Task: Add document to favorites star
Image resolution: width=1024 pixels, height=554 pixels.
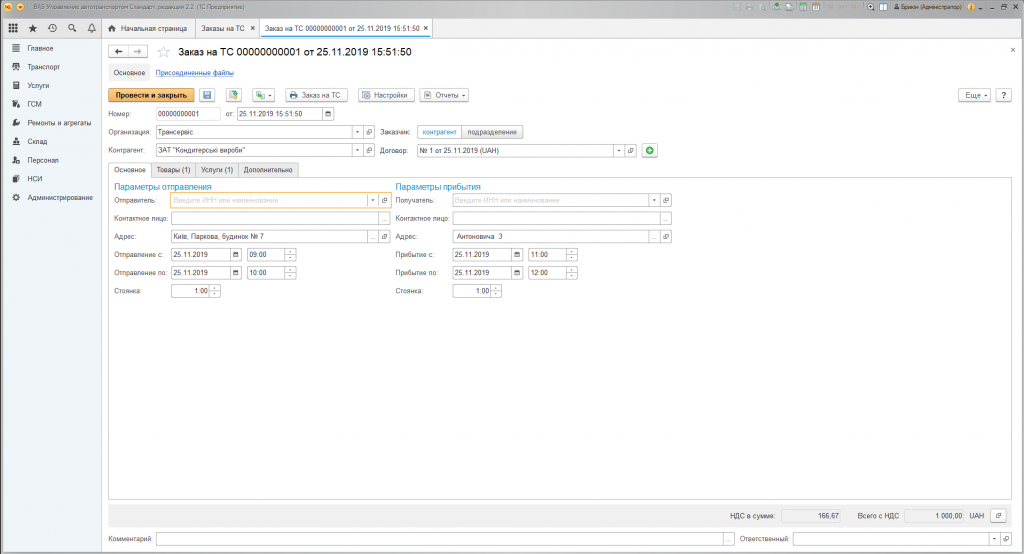Action: (x=164, y=52)
